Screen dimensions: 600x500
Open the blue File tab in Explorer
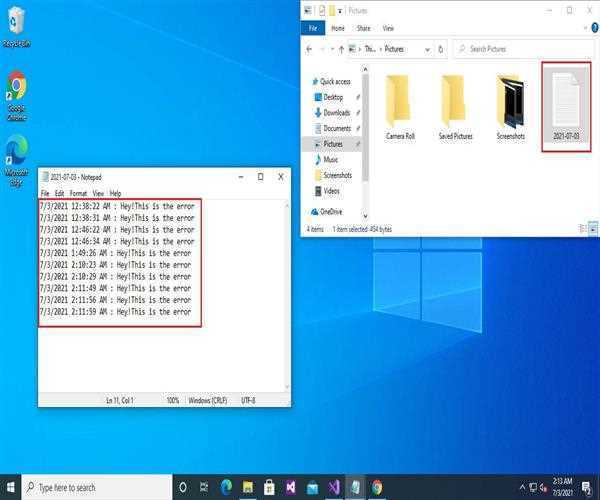312,29
